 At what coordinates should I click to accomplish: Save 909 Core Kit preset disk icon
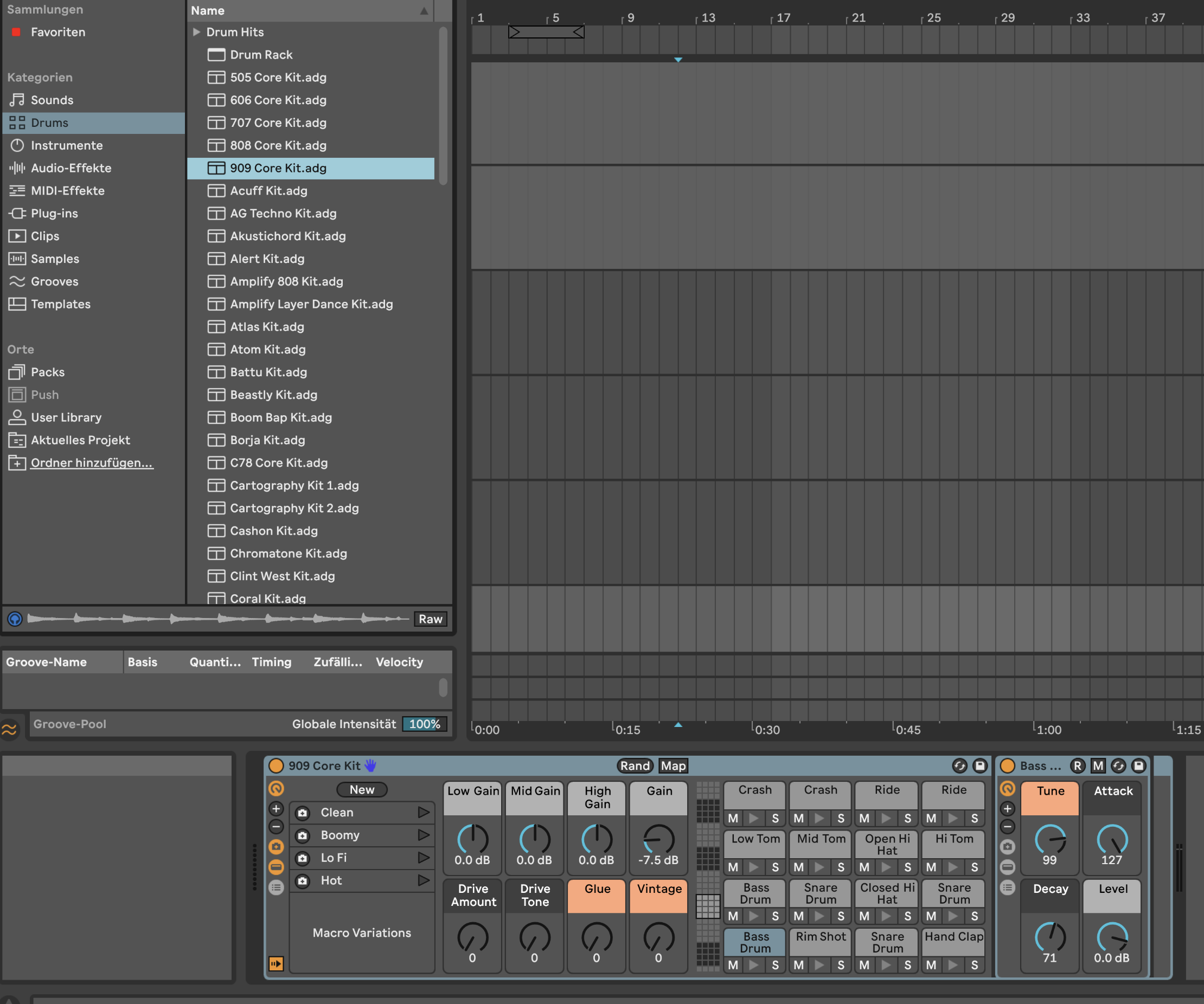click(x=980, y=765)
